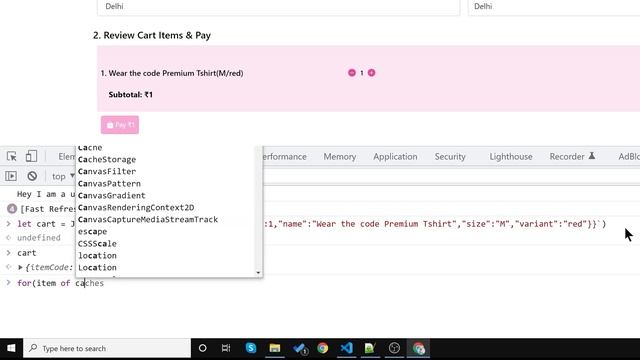Choose CanvasGradient from autocomplete list

click(111, 196)
